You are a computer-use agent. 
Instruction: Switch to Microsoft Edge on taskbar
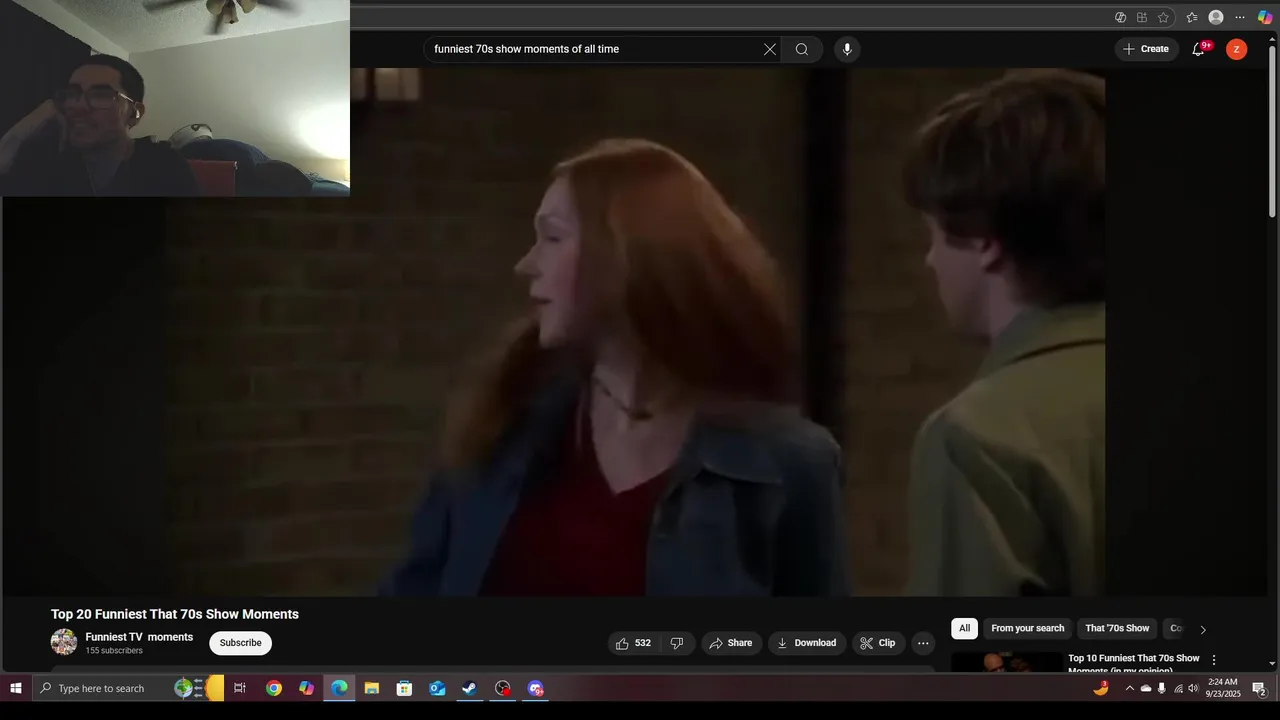[x=340, y=688]
